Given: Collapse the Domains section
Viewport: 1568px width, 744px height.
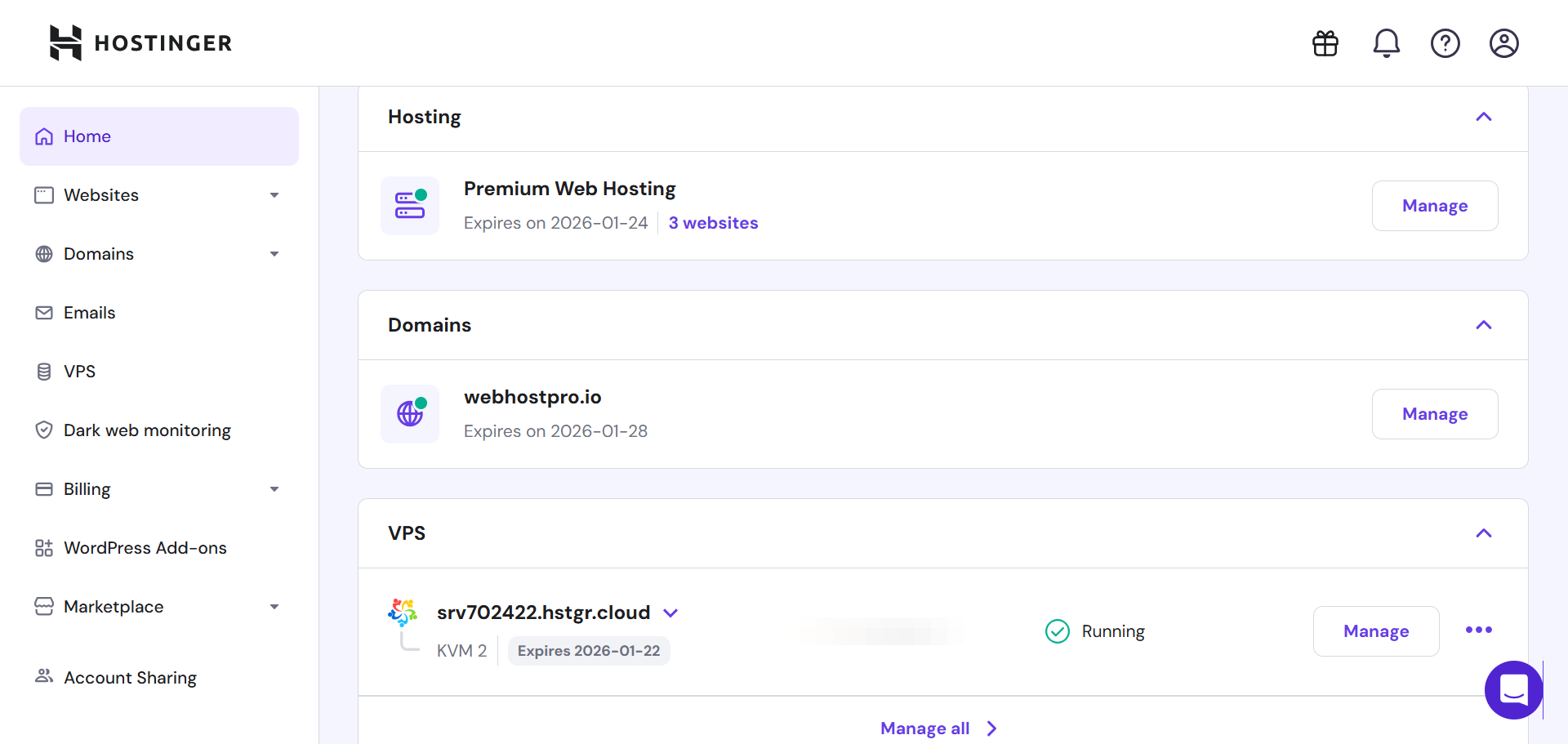Looking at the screenshot, I should click(1484, 325).
